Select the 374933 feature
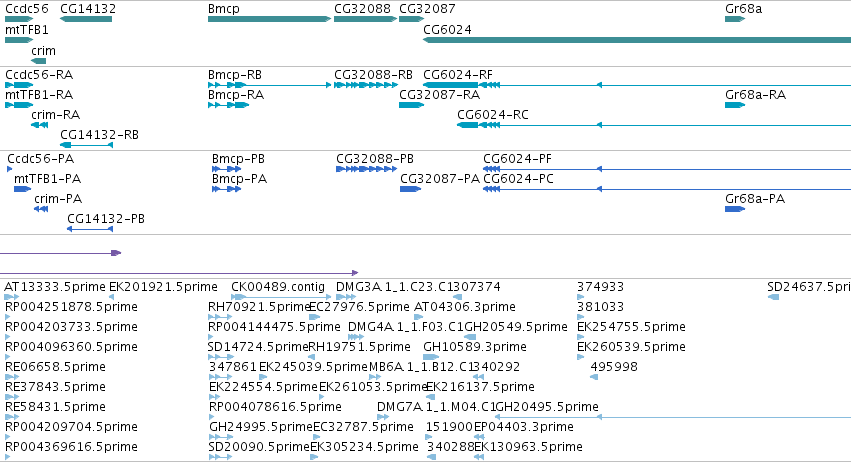The width and height of the screenshot is (851, 462). pyautogui.click(x=580, y=297)
